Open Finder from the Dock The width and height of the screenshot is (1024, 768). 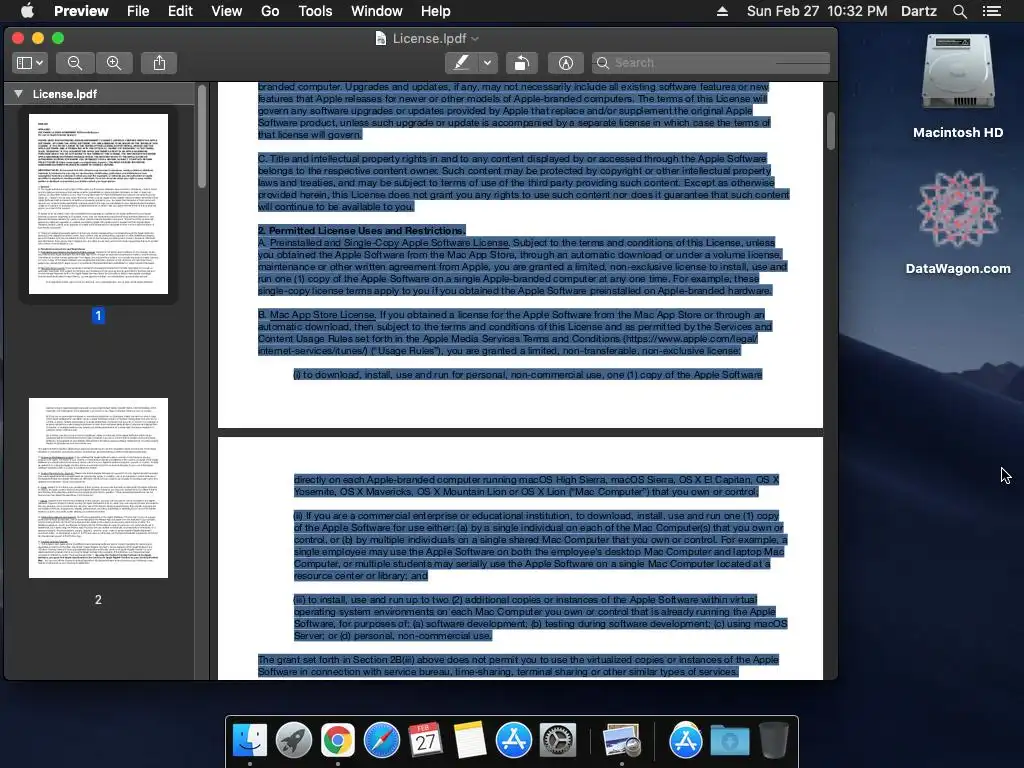click(x=250, y=741)
